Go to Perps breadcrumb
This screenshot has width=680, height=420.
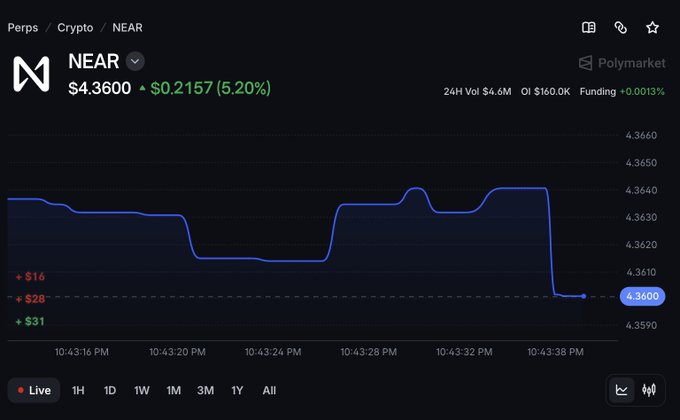tap(23, 28)
